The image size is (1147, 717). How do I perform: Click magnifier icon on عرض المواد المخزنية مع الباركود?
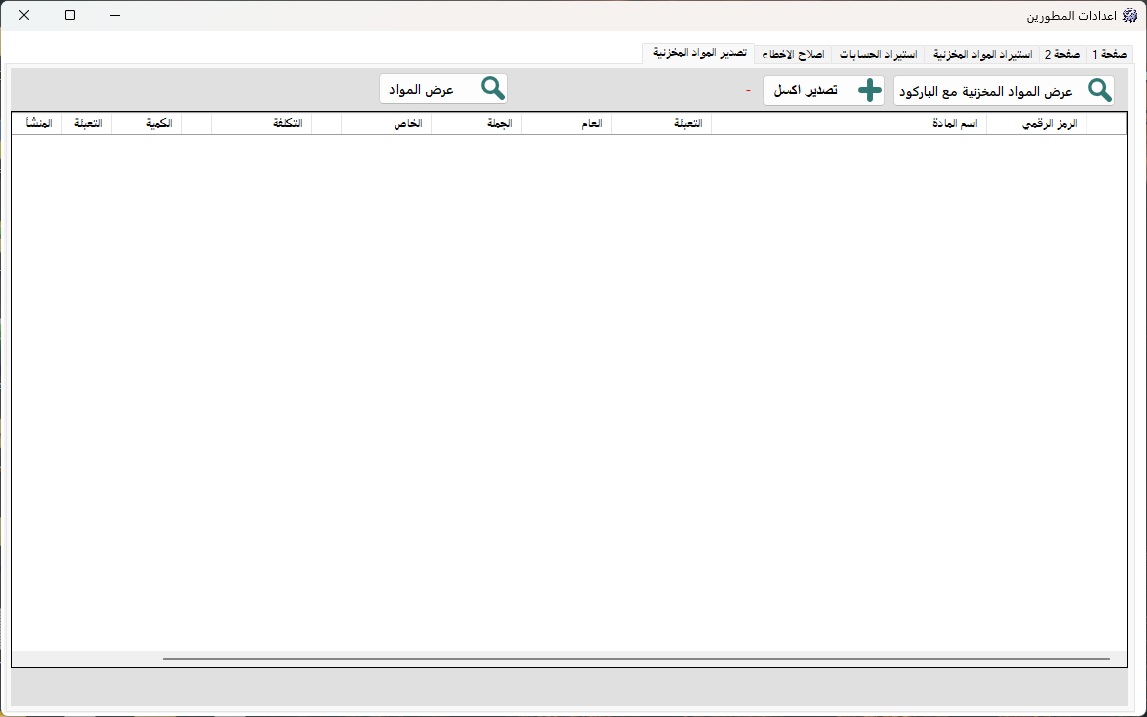point(1099,90)
